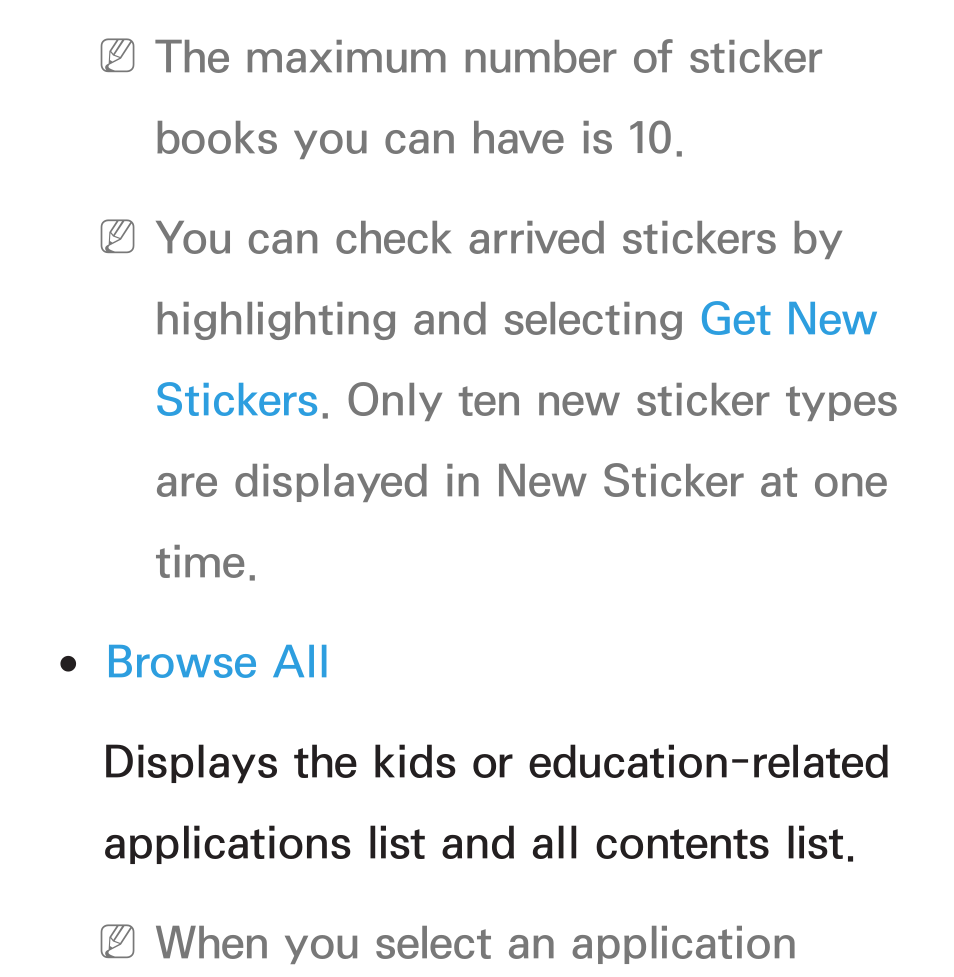954x977 pixels.
Task: Click the text 'When you select an application'
Action: 476,944
